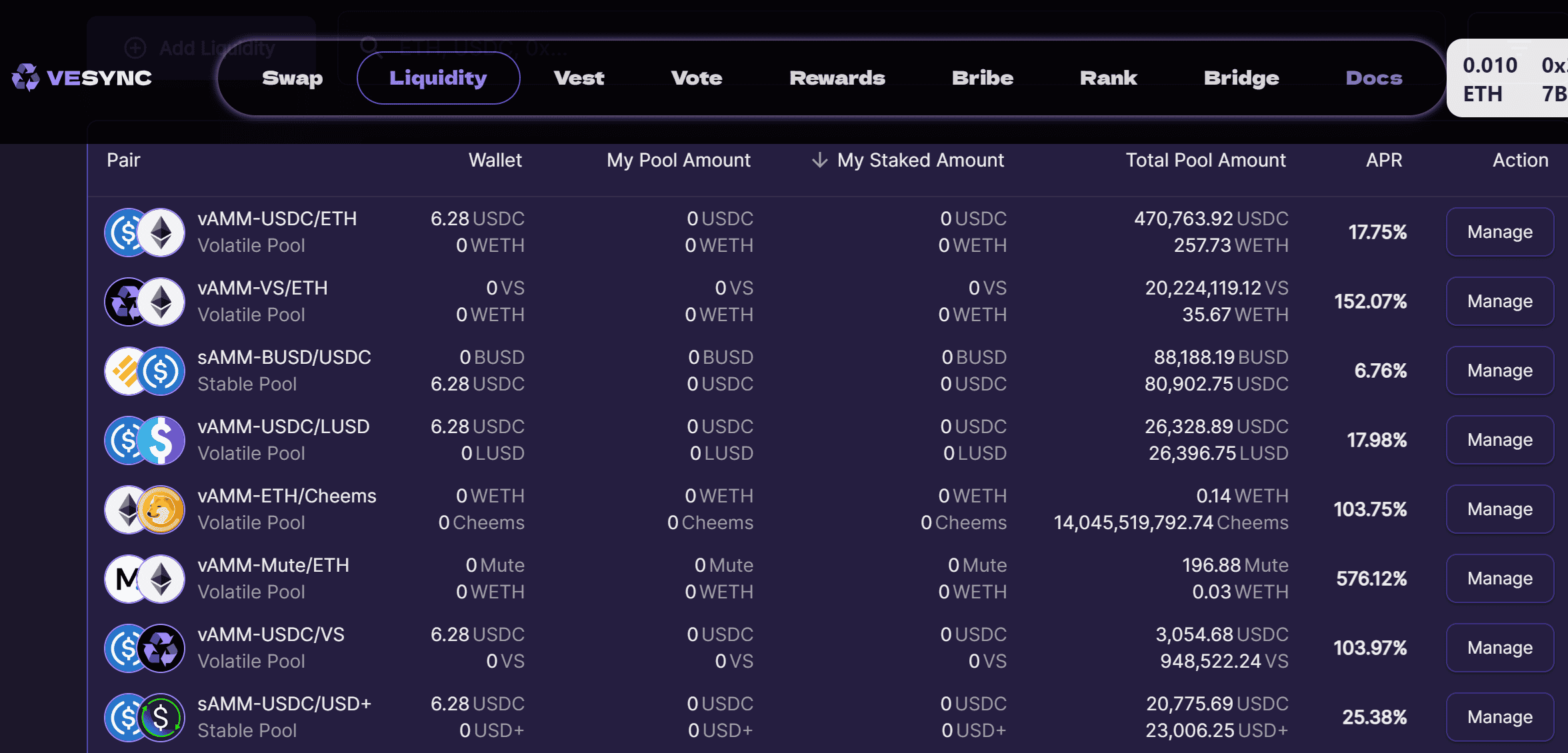The image size is (1568, 753).
Task: Click the VS/ETH pair token icons
Action: [145, 302]
